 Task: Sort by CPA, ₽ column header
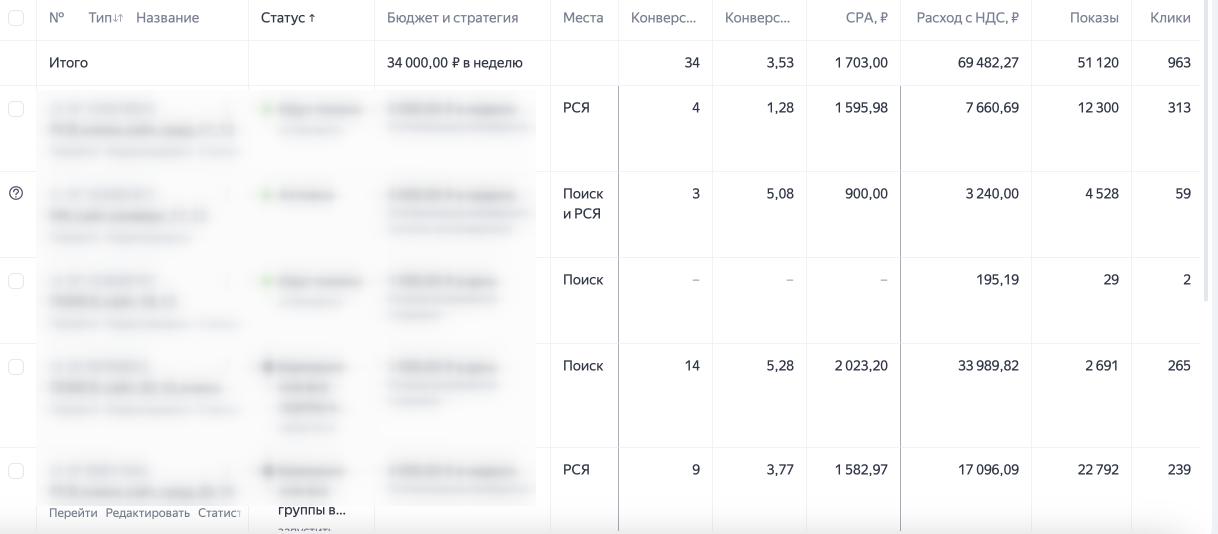pos(866,18)
